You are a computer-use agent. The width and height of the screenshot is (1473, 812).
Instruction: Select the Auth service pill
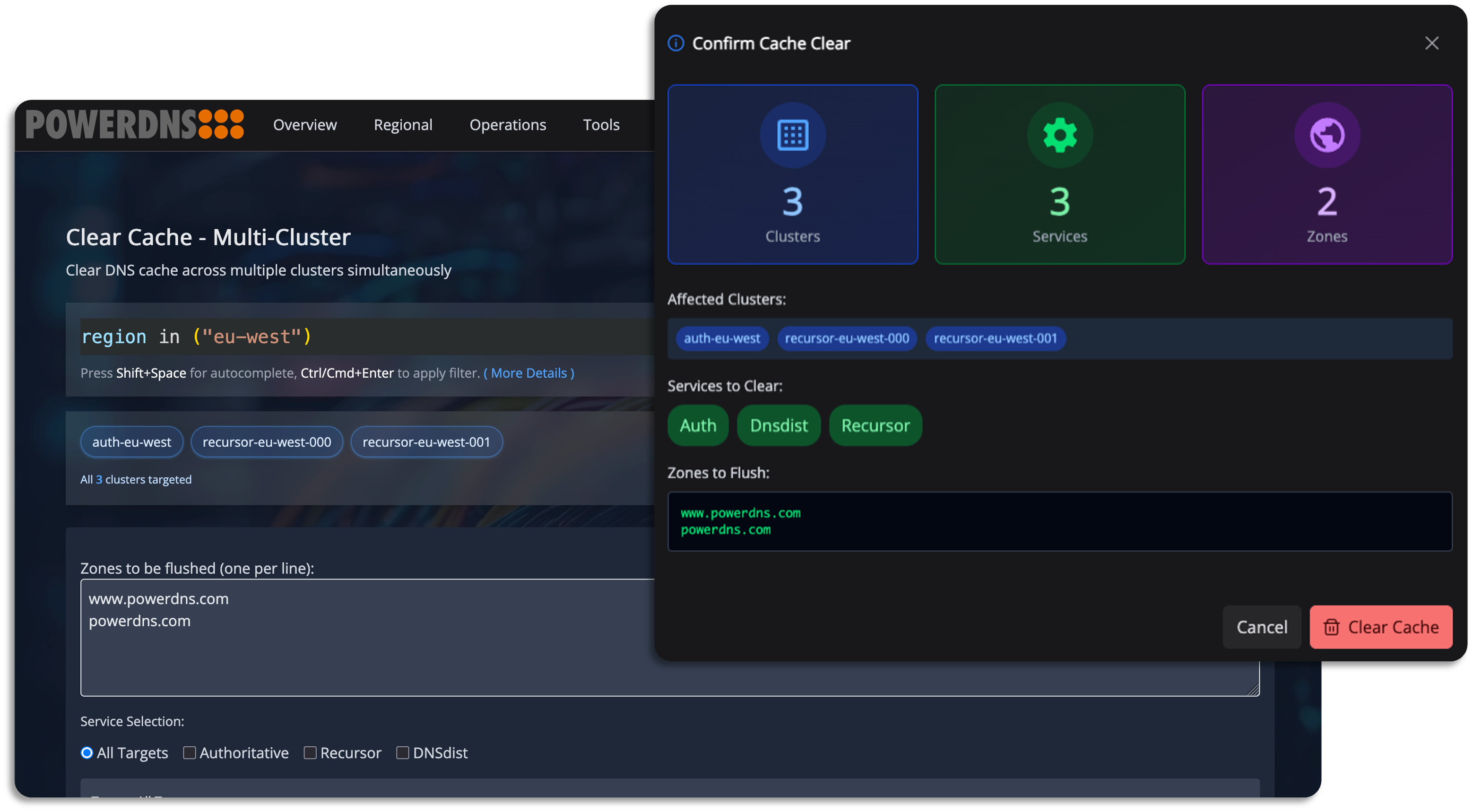(x=698, y=425)
